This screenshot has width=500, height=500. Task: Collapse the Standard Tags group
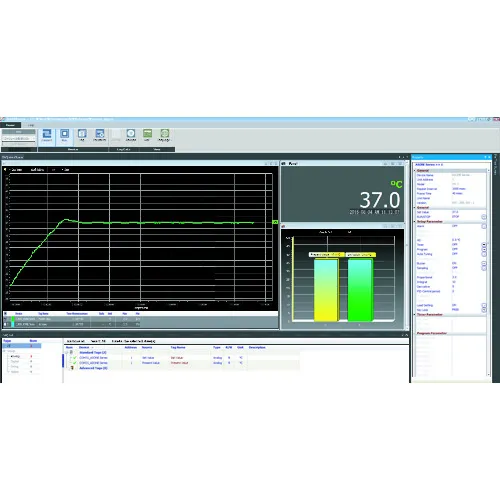[x=67, y=352]
